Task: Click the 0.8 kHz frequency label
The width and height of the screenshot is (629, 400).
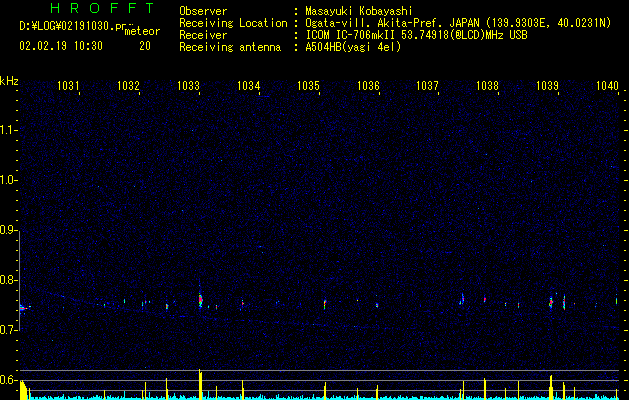Action: [x=8, y=280]
